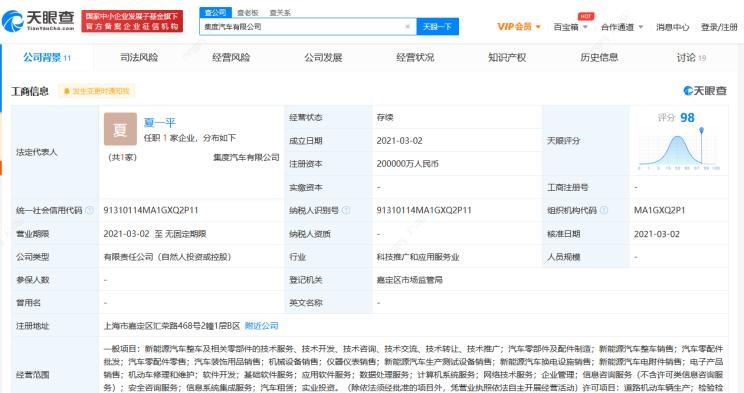744x393 pixels.
Task: Select the 查关系 search tab
Action: click(x=280, y=13)
